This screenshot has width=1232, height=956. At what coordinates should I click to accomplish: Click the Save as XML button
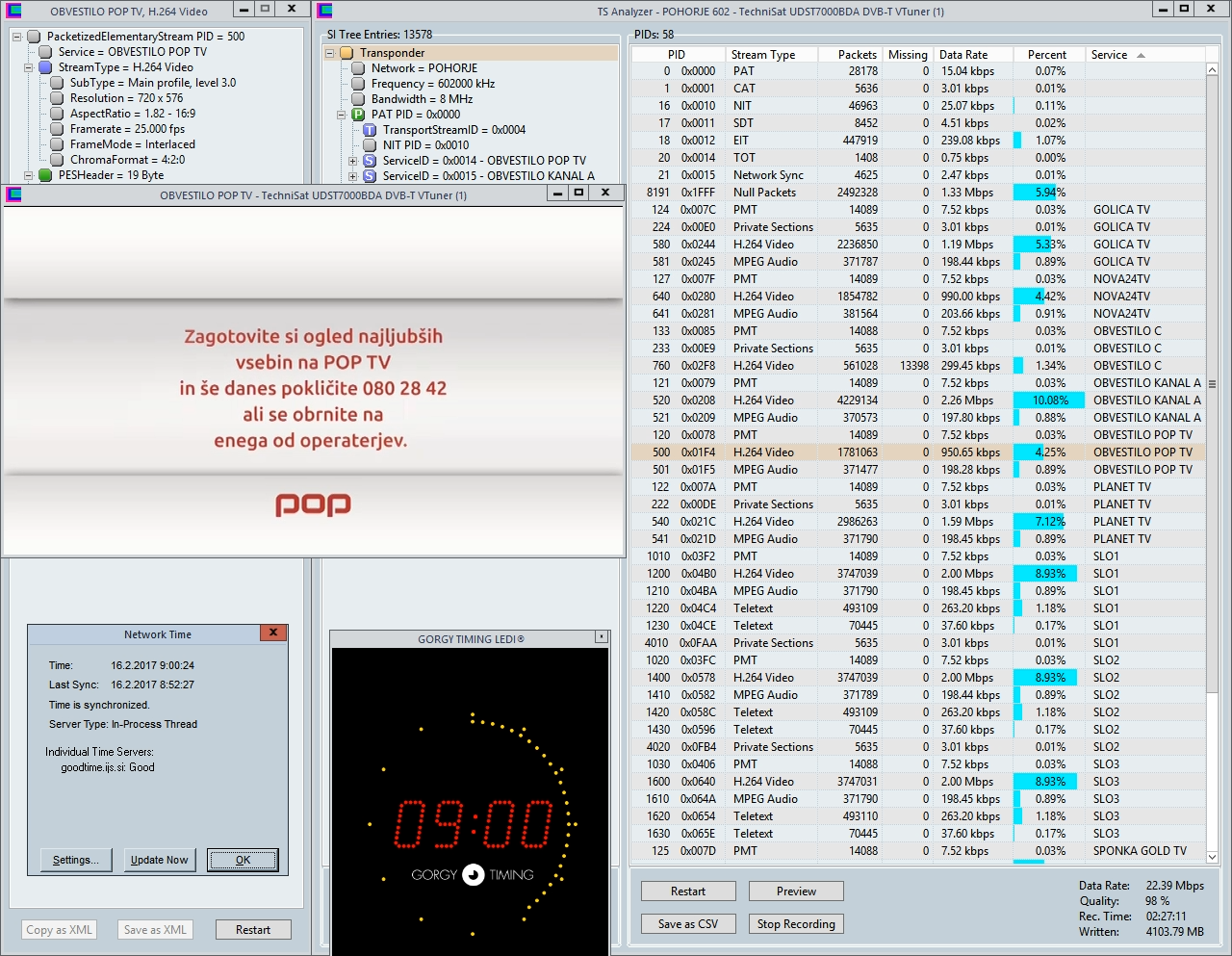coord(155,930)
